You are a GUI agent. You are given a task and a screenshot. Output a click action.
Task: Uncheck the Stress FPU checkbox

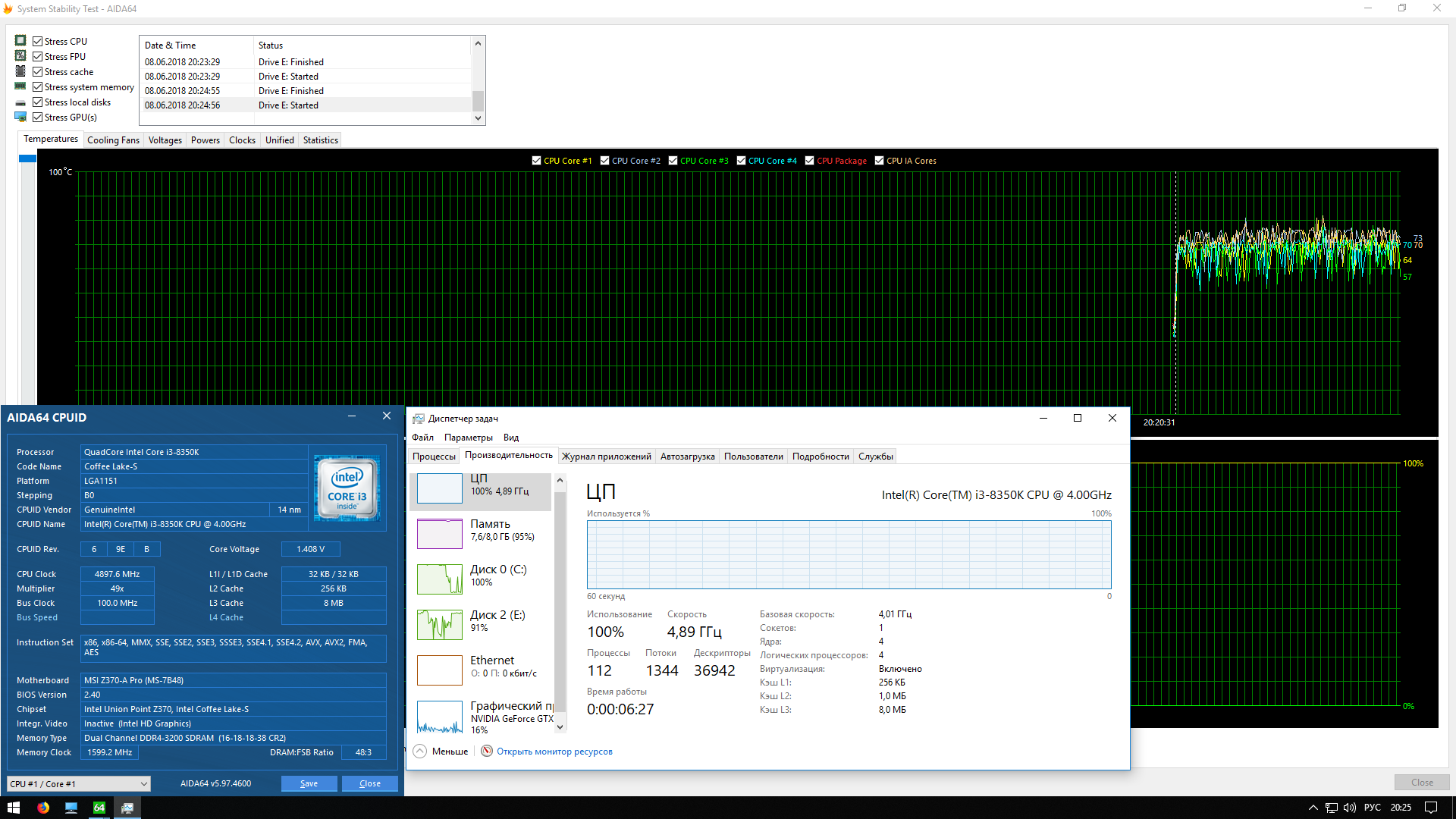37,57
